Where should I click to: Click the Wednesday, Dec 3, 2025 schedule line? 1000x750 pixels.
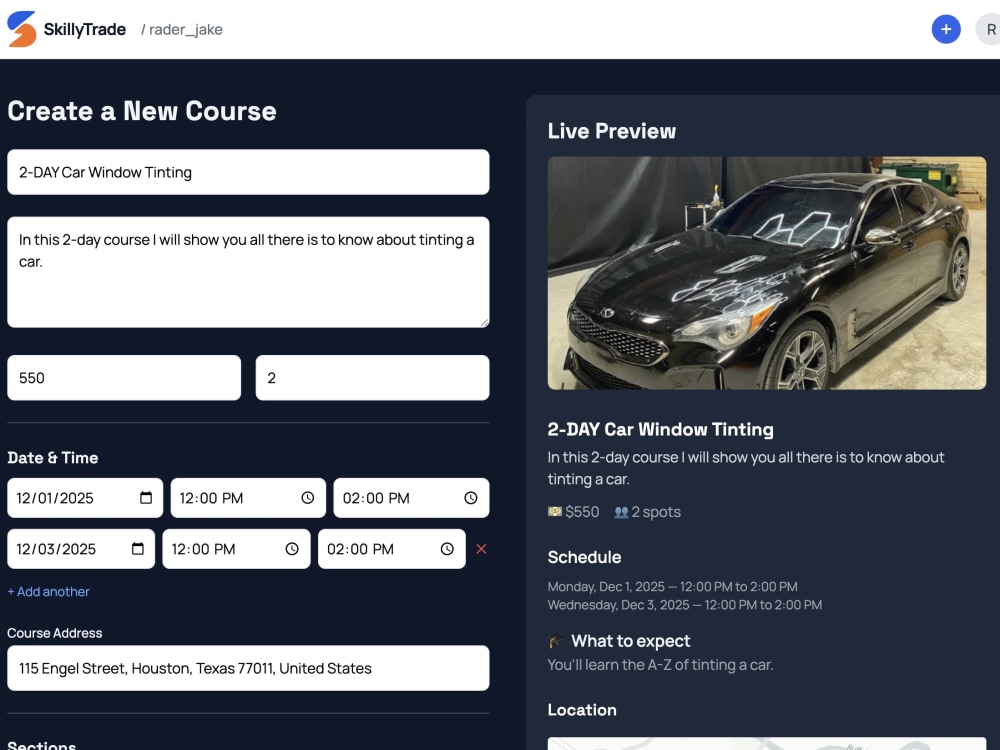click(684, 605)
